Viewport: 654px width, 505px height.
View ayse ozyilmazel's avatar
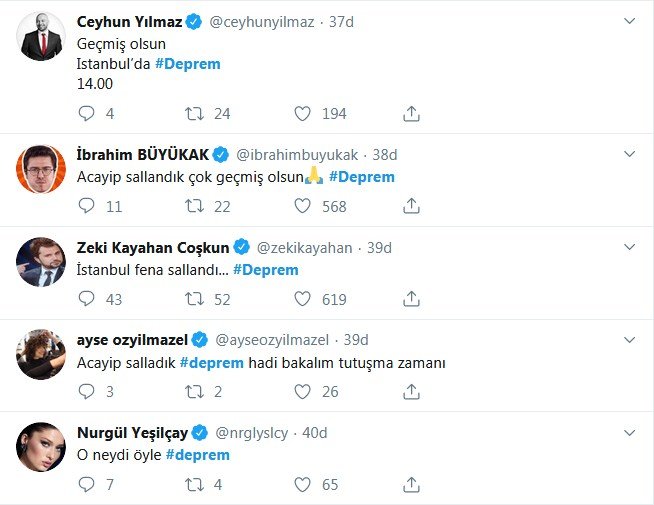click(x=41, y=356)
